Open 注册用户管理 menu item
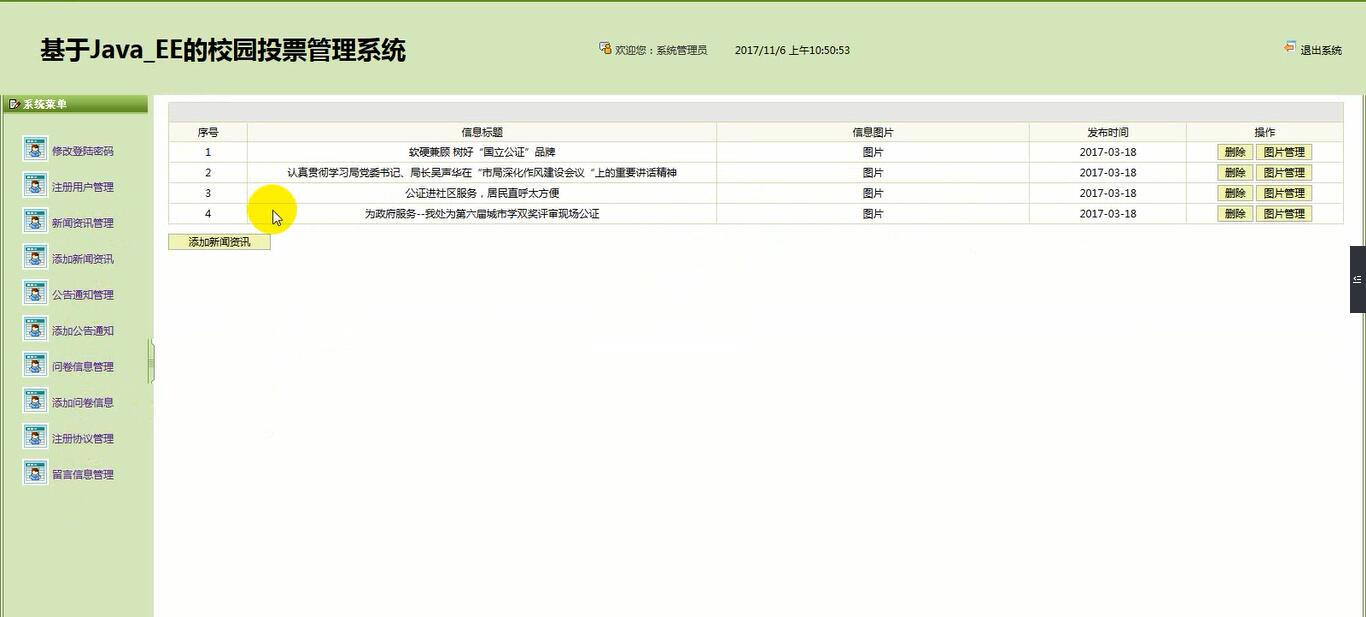 point(83,187)
